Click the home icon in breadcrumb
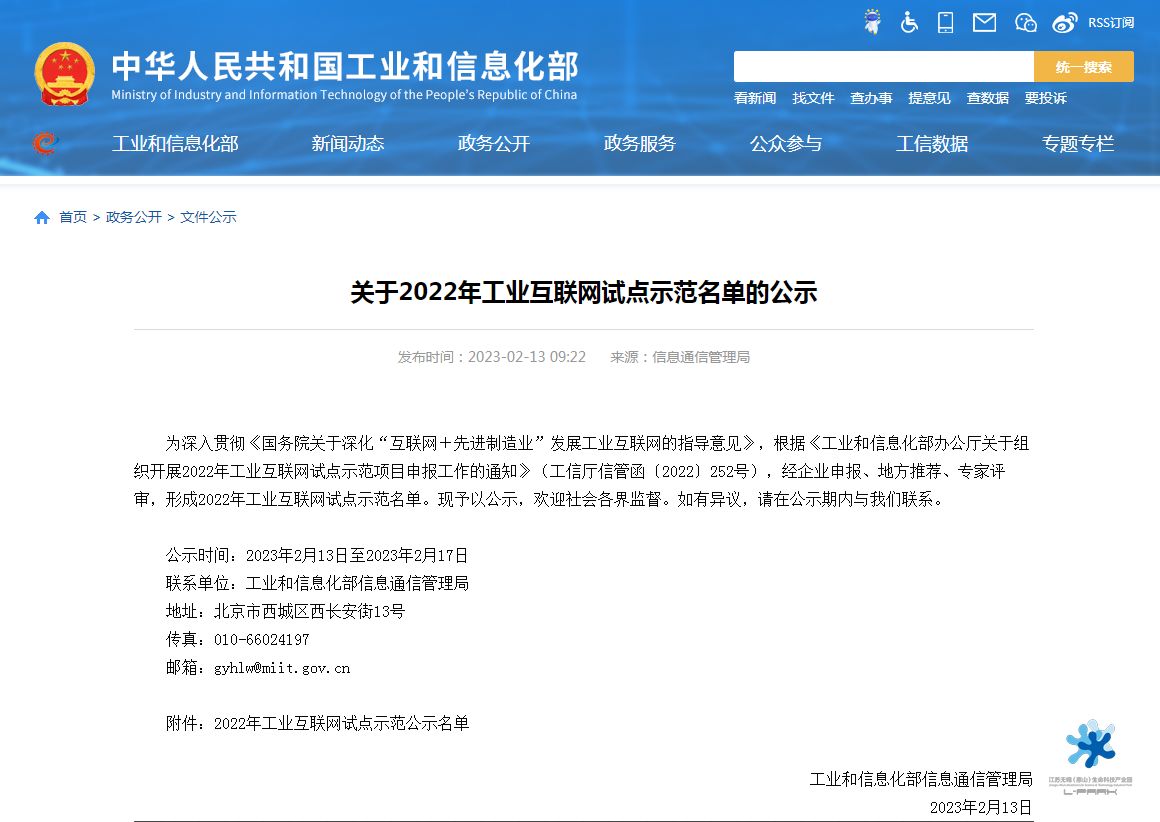This screenshot has height=822, width=1160. pyautogui.click(x=42, y=218)
